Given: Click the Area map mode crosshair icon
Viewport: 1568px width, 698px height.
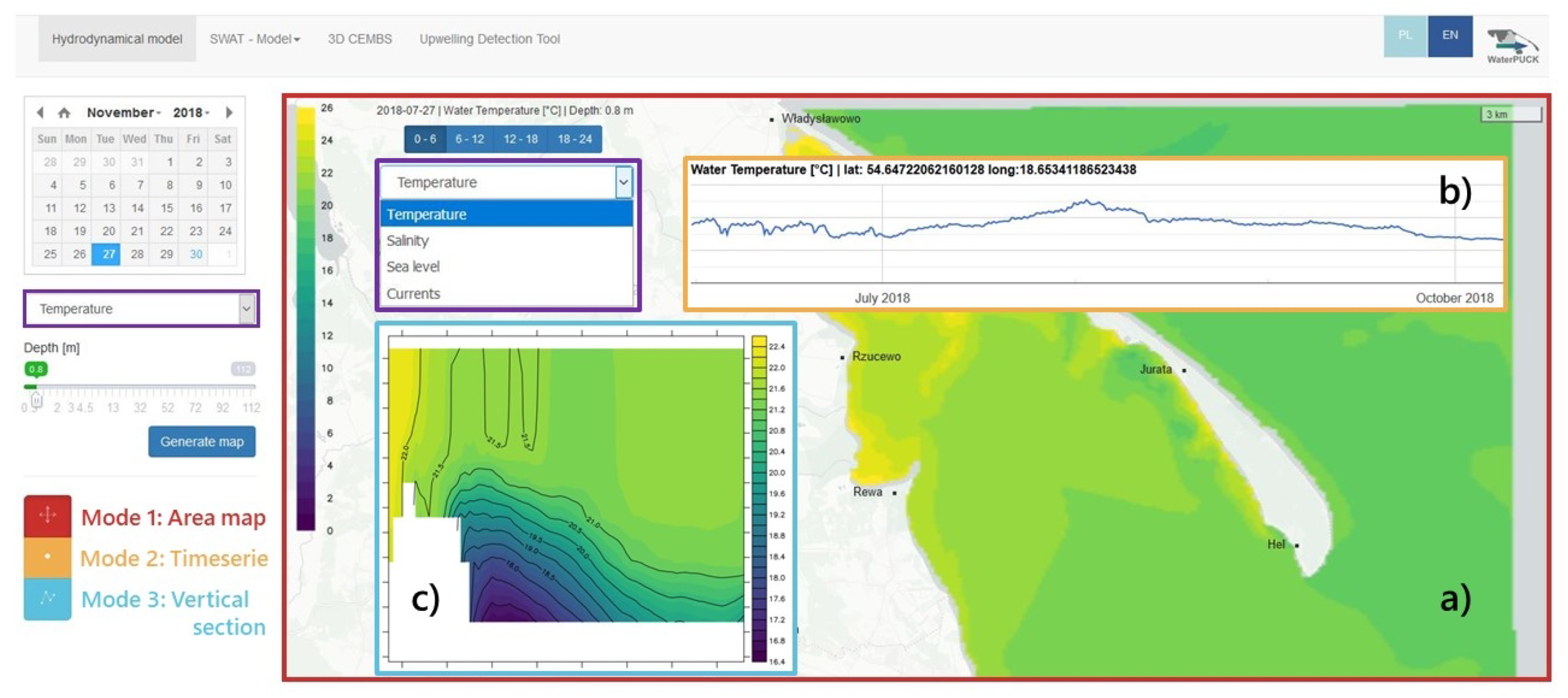Looking at the screenshot, I should click(47, 516).
